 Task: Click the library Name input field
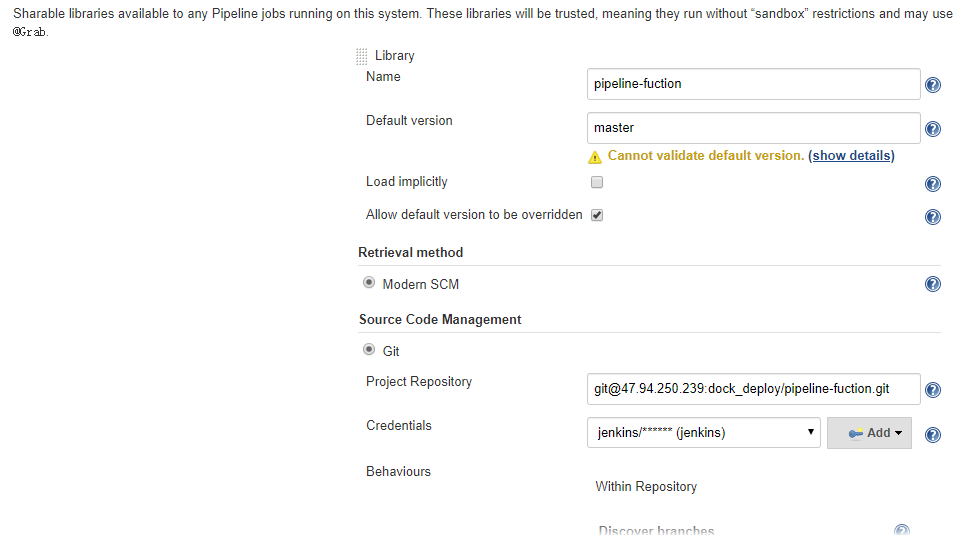[x=753, y=84]
